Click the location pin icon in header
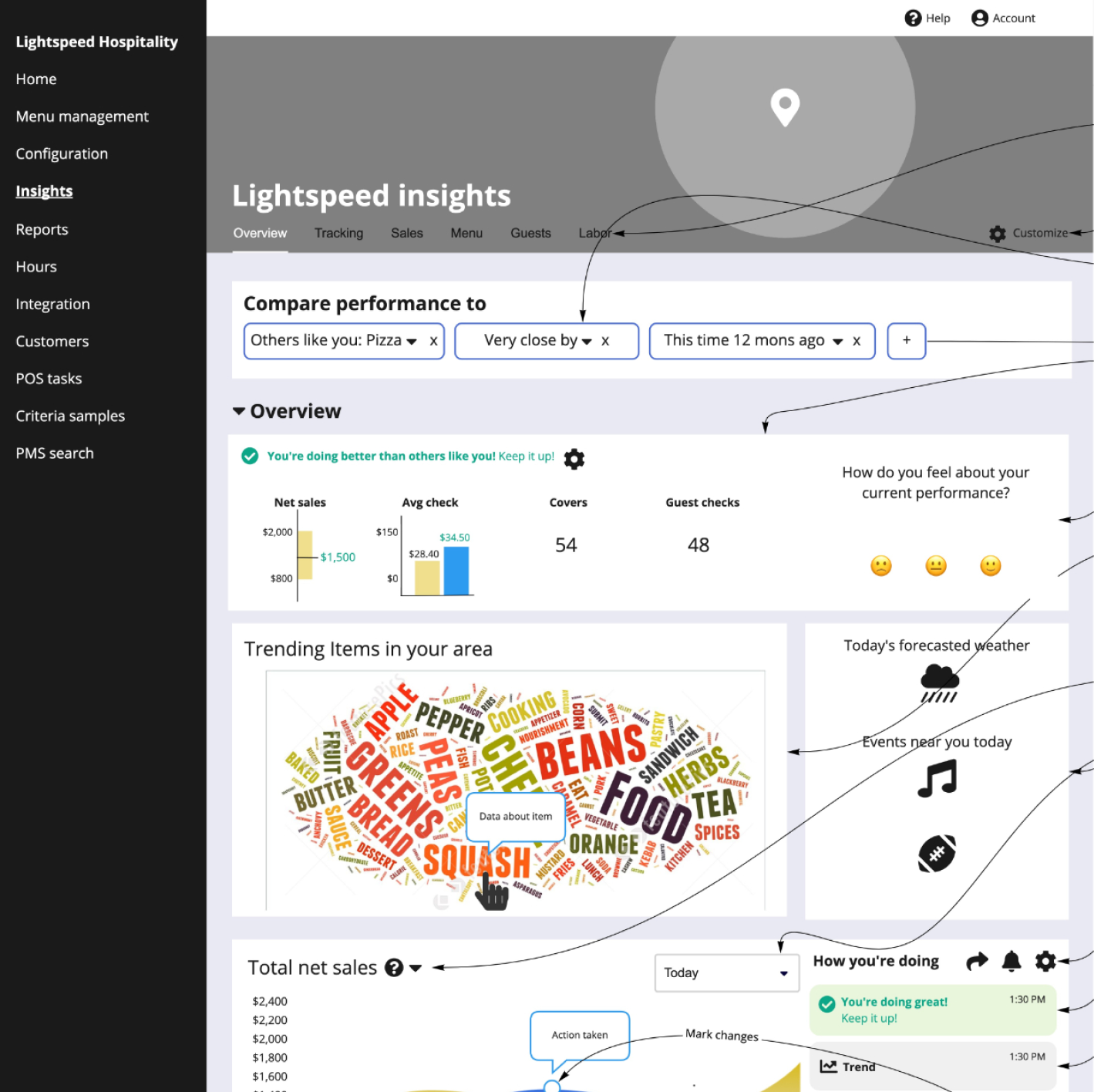 pyautogui.click(x=785, y=107)
